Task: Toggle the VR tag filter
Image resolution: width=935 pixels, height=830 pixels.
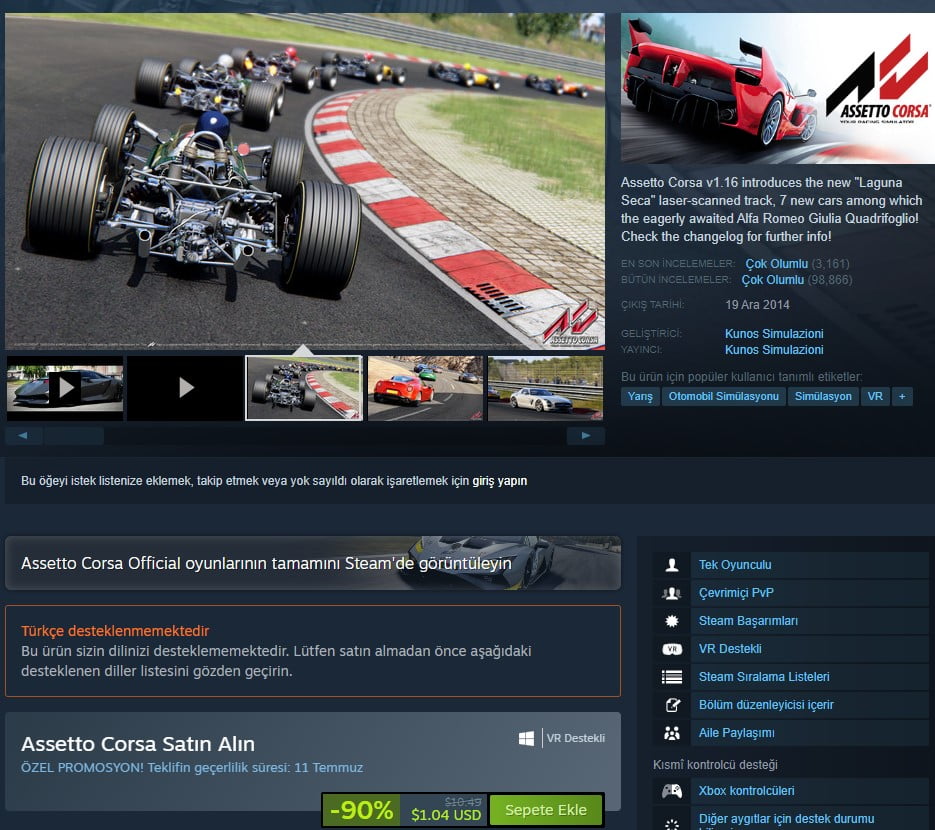Action: [875, 396]
